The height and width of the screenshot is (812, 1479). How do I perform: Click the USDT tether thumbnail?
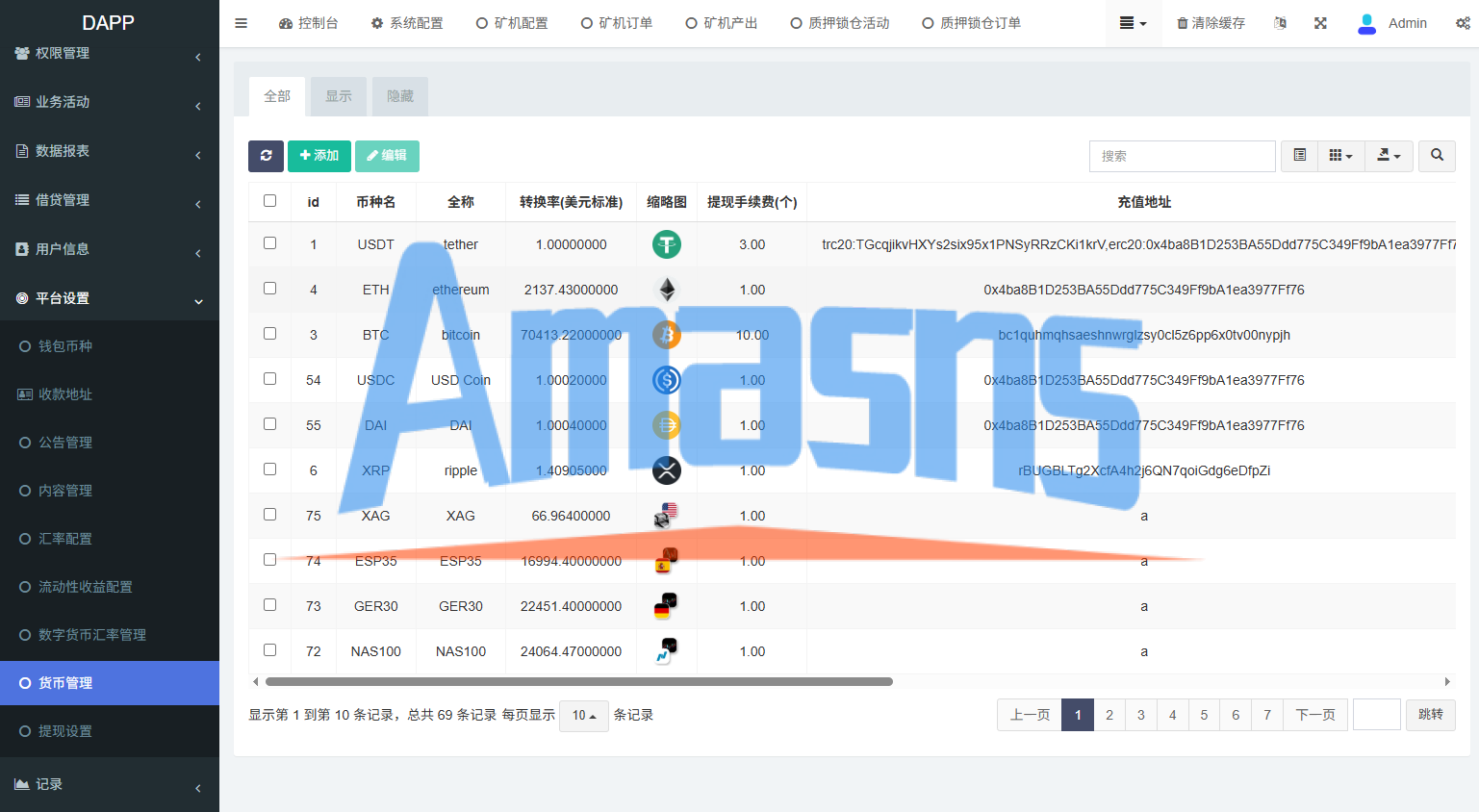coord(667,244)
